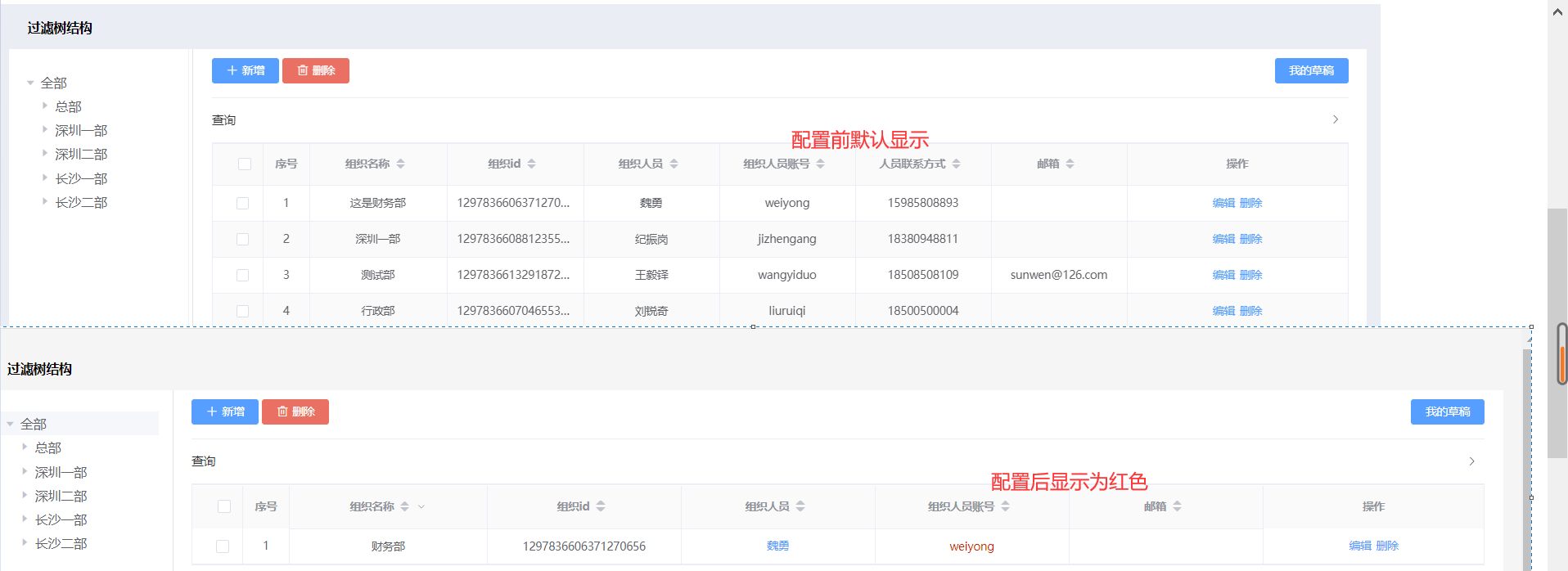Sort bottom table by 组织id icon
The image size is (1568, 571).
pyautogui.click(x=601, y=506)
